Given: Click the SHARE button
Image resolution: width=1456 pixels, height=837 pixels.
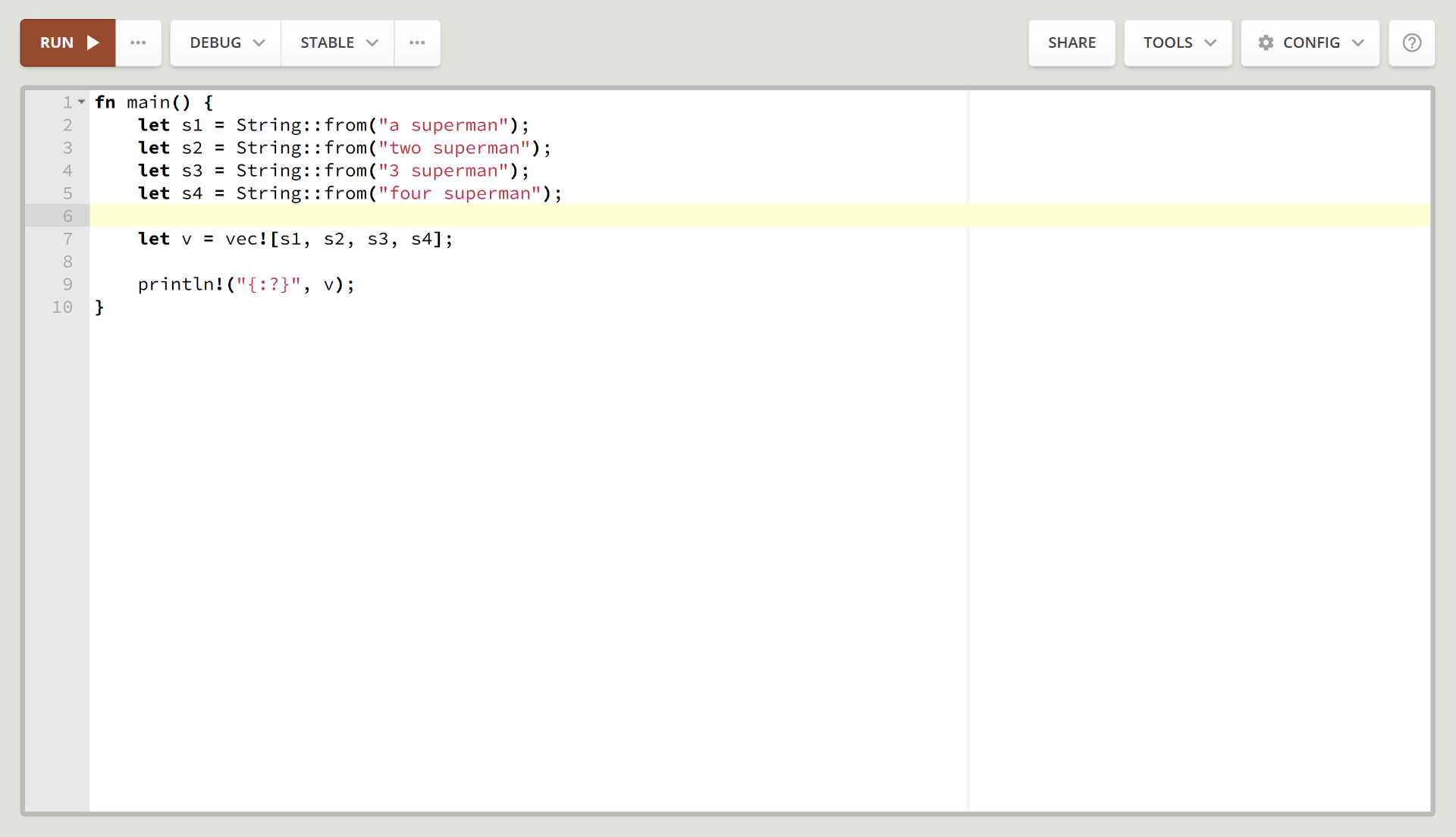Looking at the screenshot, I should 1072,43.
